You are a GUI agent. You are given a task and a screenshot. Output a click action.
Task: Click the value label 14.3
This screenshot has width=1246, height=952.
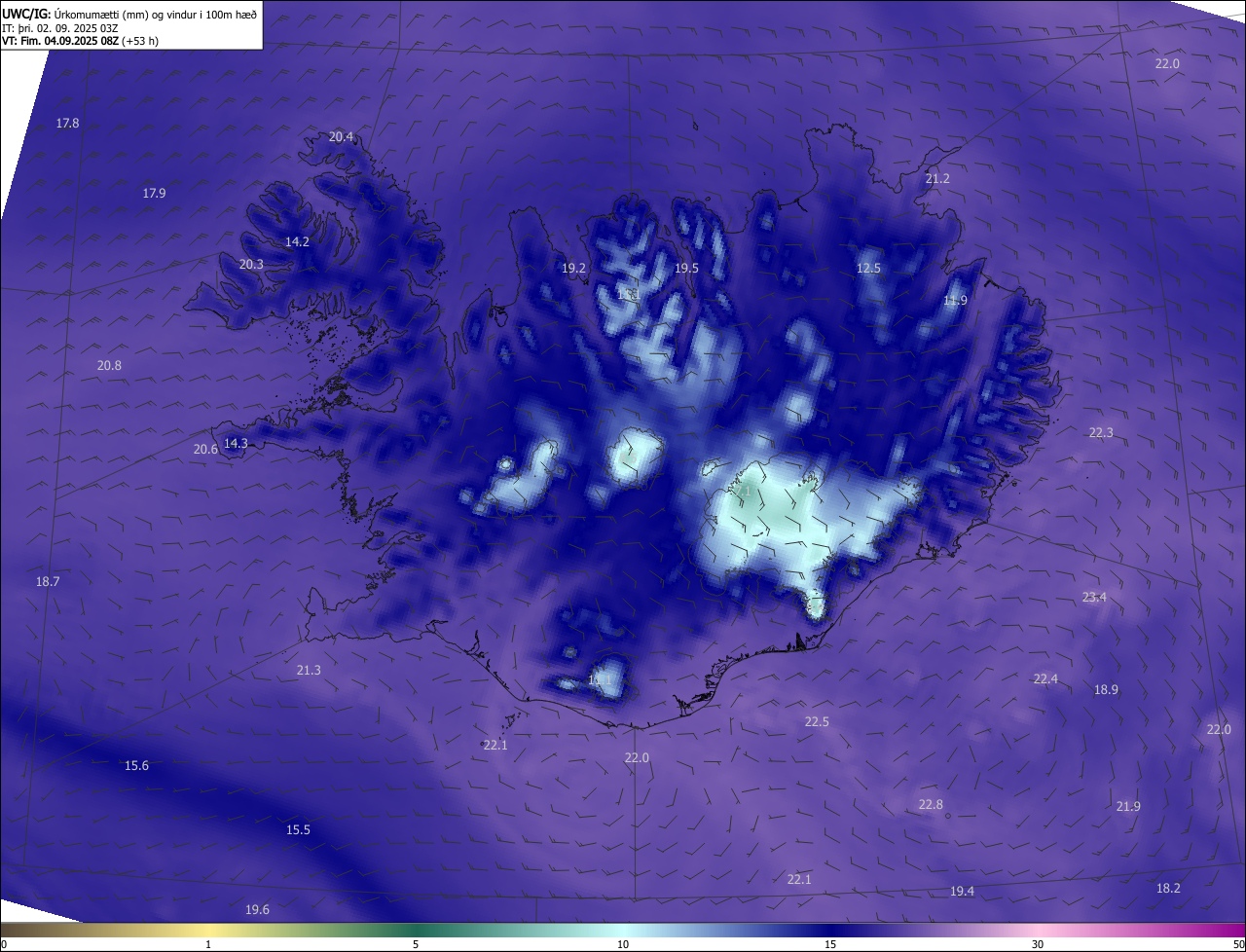[237, 444]
